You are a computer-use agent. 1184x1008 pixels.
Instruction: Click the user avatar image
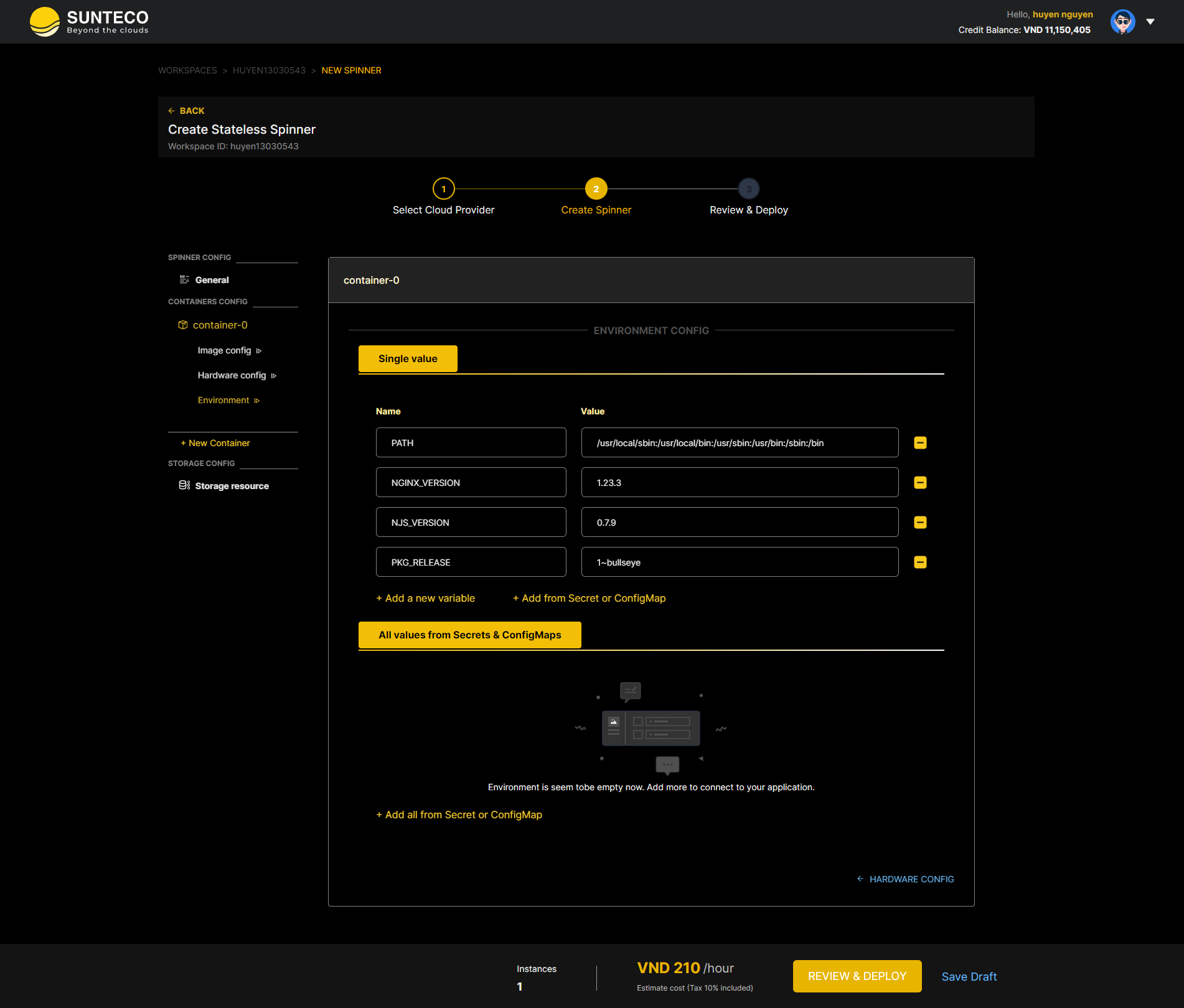click(1122, 21)
